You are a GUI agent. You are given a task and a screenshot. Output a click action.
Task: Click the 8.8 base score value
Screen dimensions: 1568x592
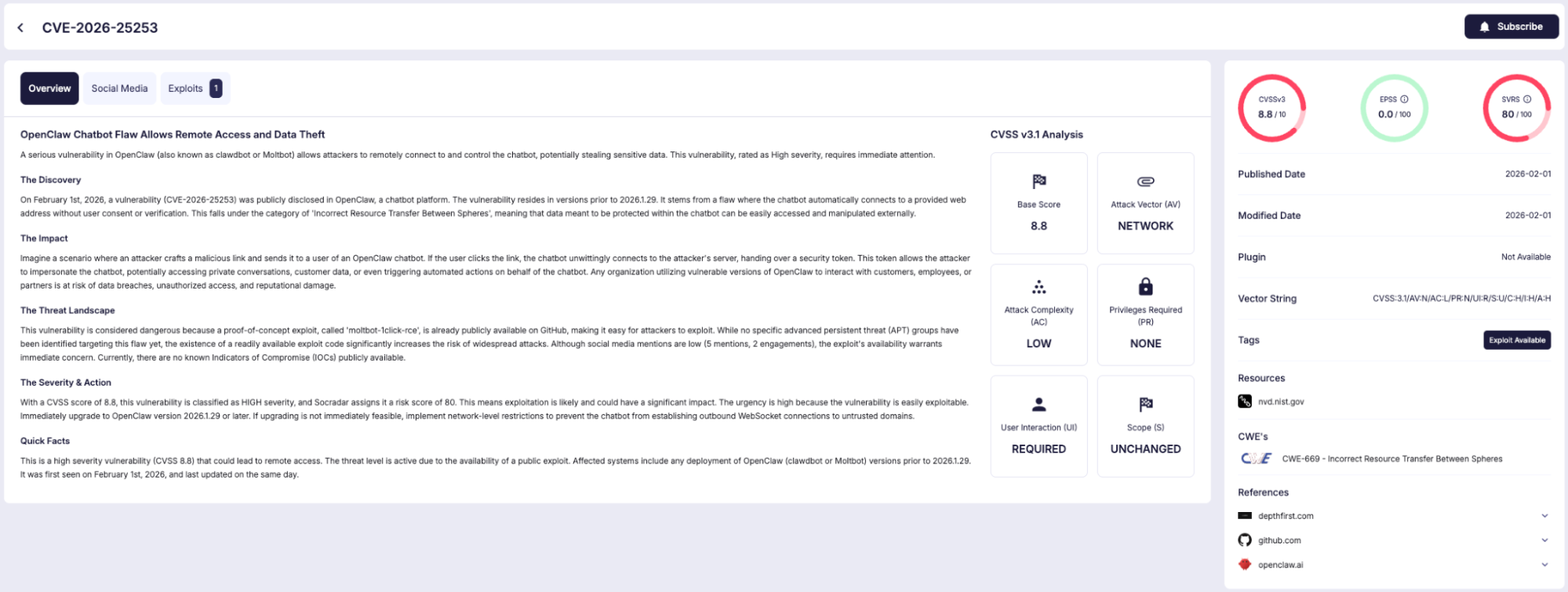[1039, 226]
